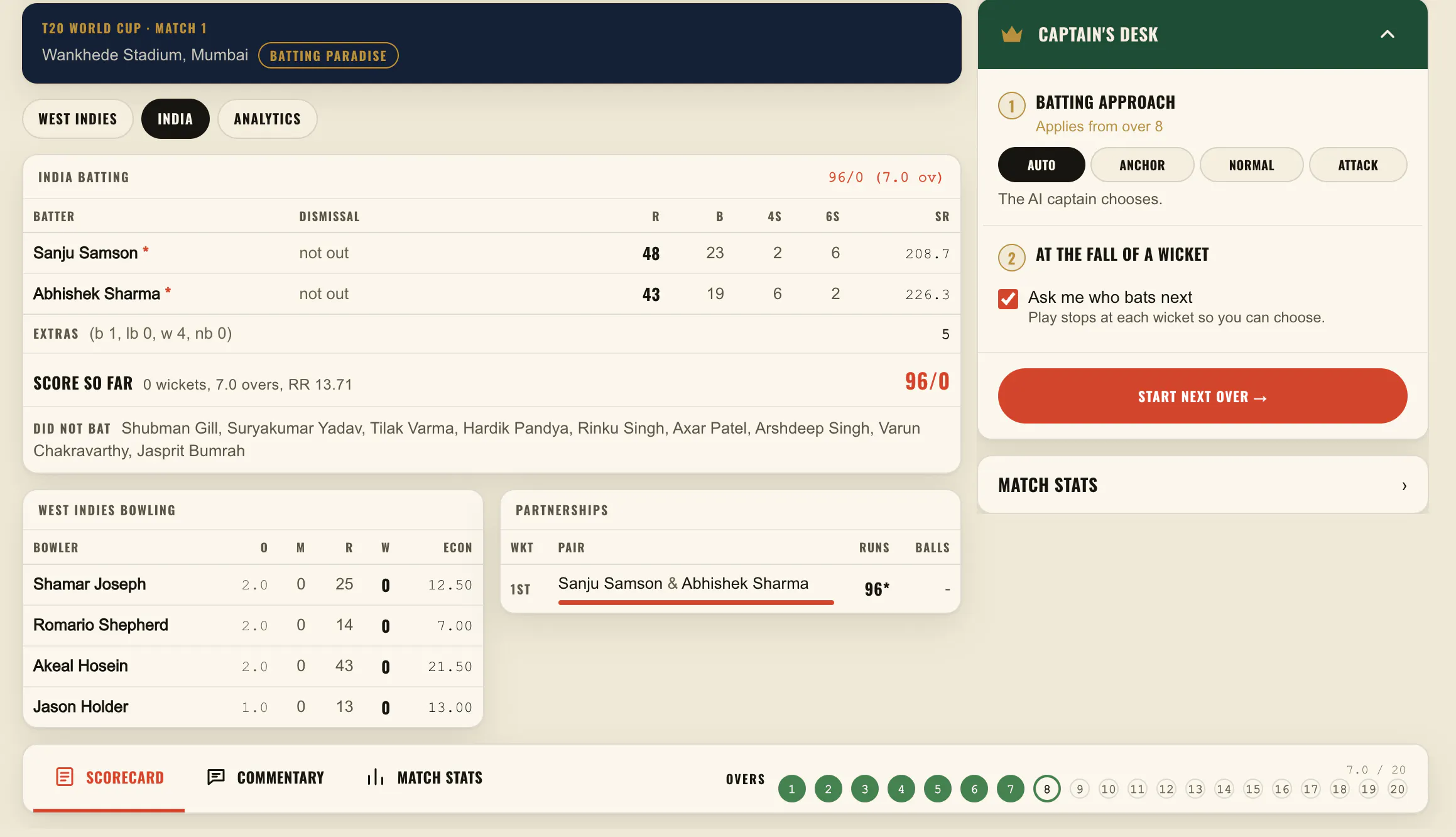
Task: Open the Scorecard bottom tab
Action: [109, 778]
